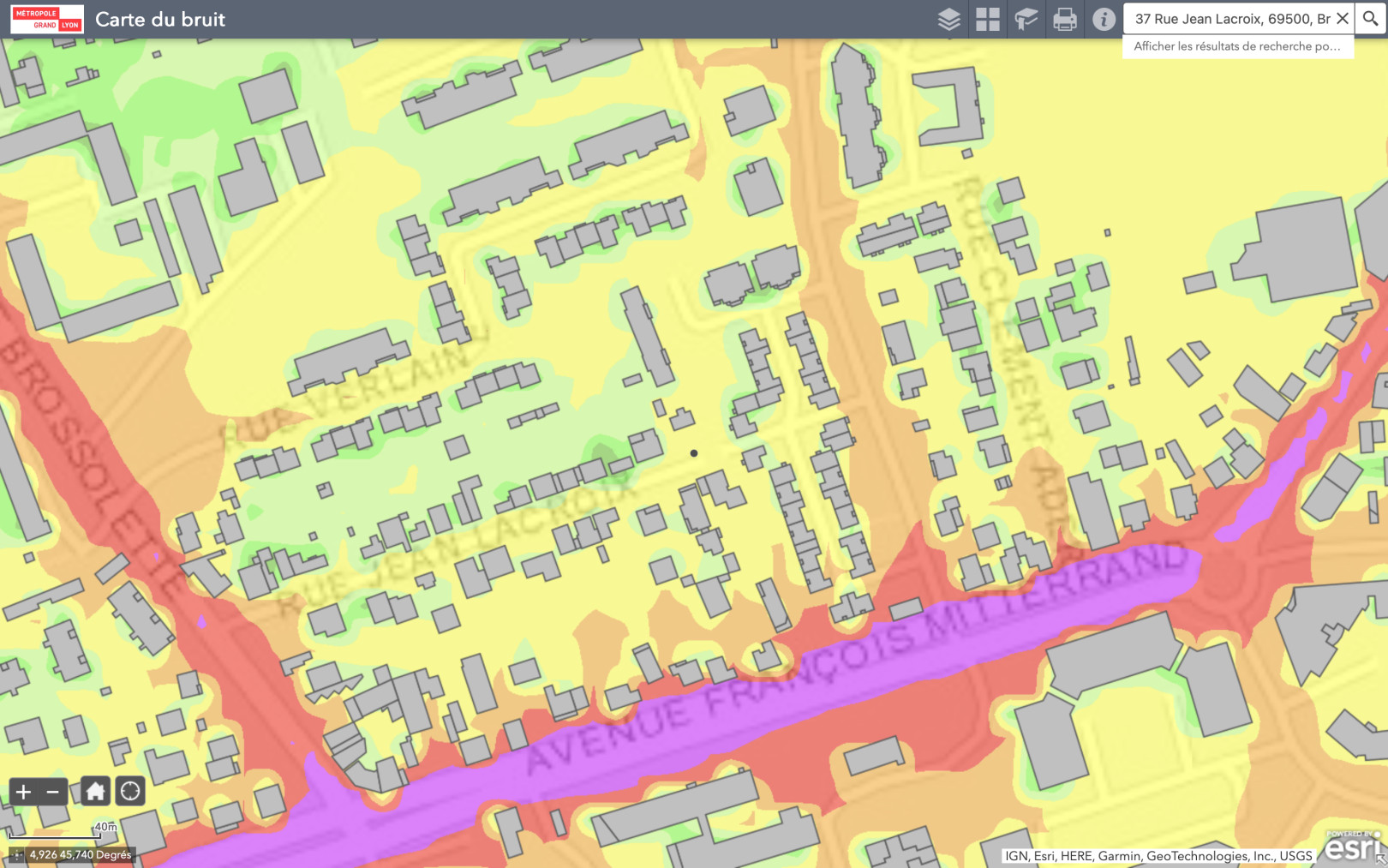The height and width of the screenshot is (868, 1388).
Task: Click the 'Carte du bruit' title
Action: tap(160, 19)
